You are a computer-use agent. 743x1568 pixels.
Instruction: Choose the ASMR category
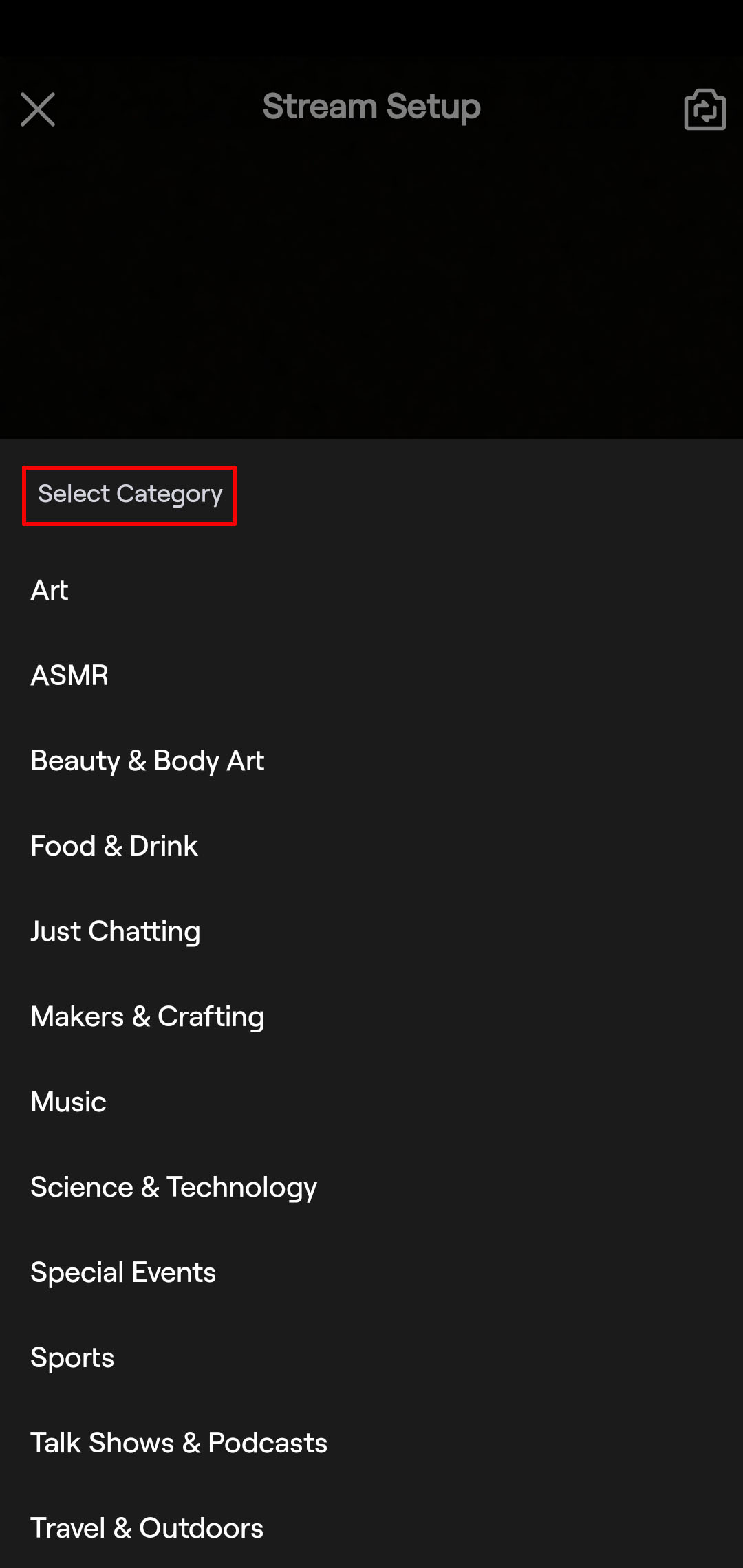(69, 675)
